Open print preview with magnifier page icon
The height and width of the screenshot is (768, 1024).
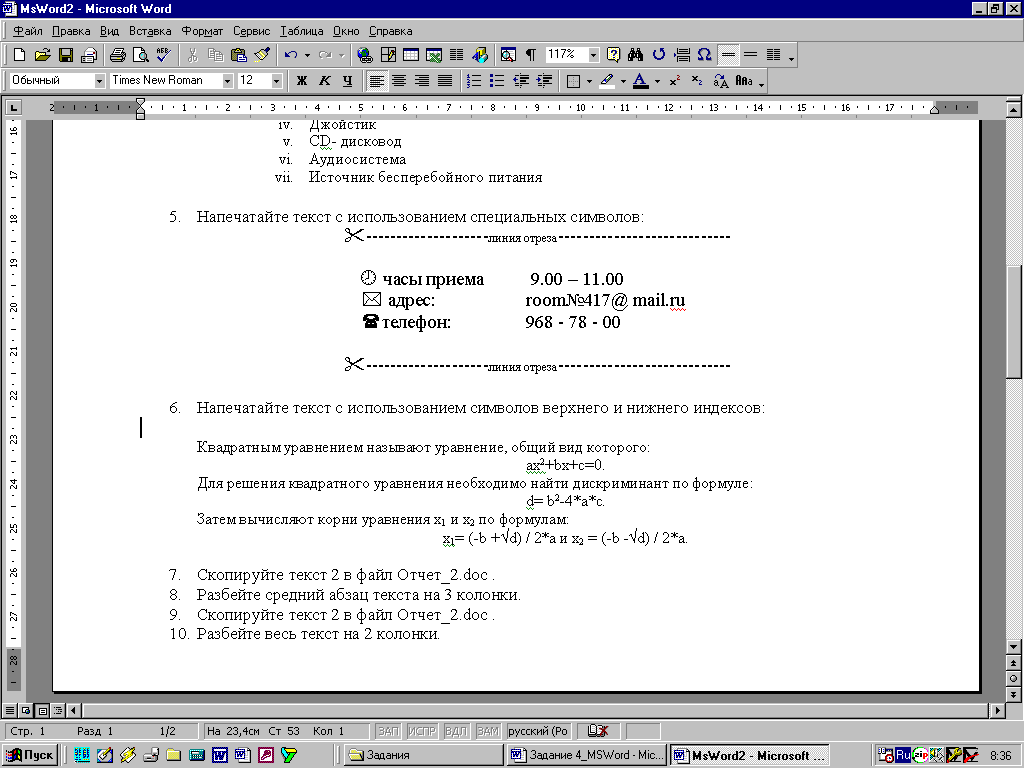point(140,56)
